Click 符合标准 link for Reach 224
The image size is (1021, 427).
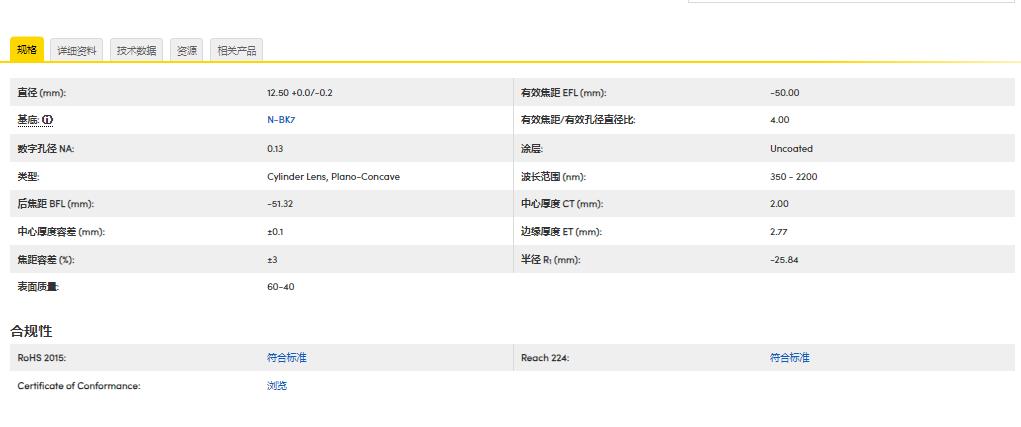(790, 358)
